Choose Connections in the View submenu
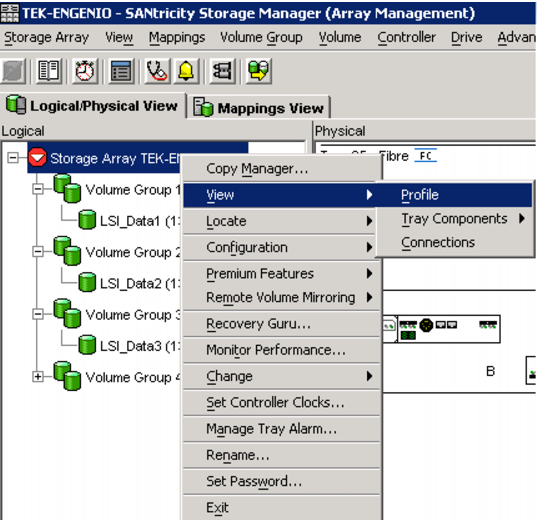The width and height of the screenshot is (539, 520). point(454,242)
